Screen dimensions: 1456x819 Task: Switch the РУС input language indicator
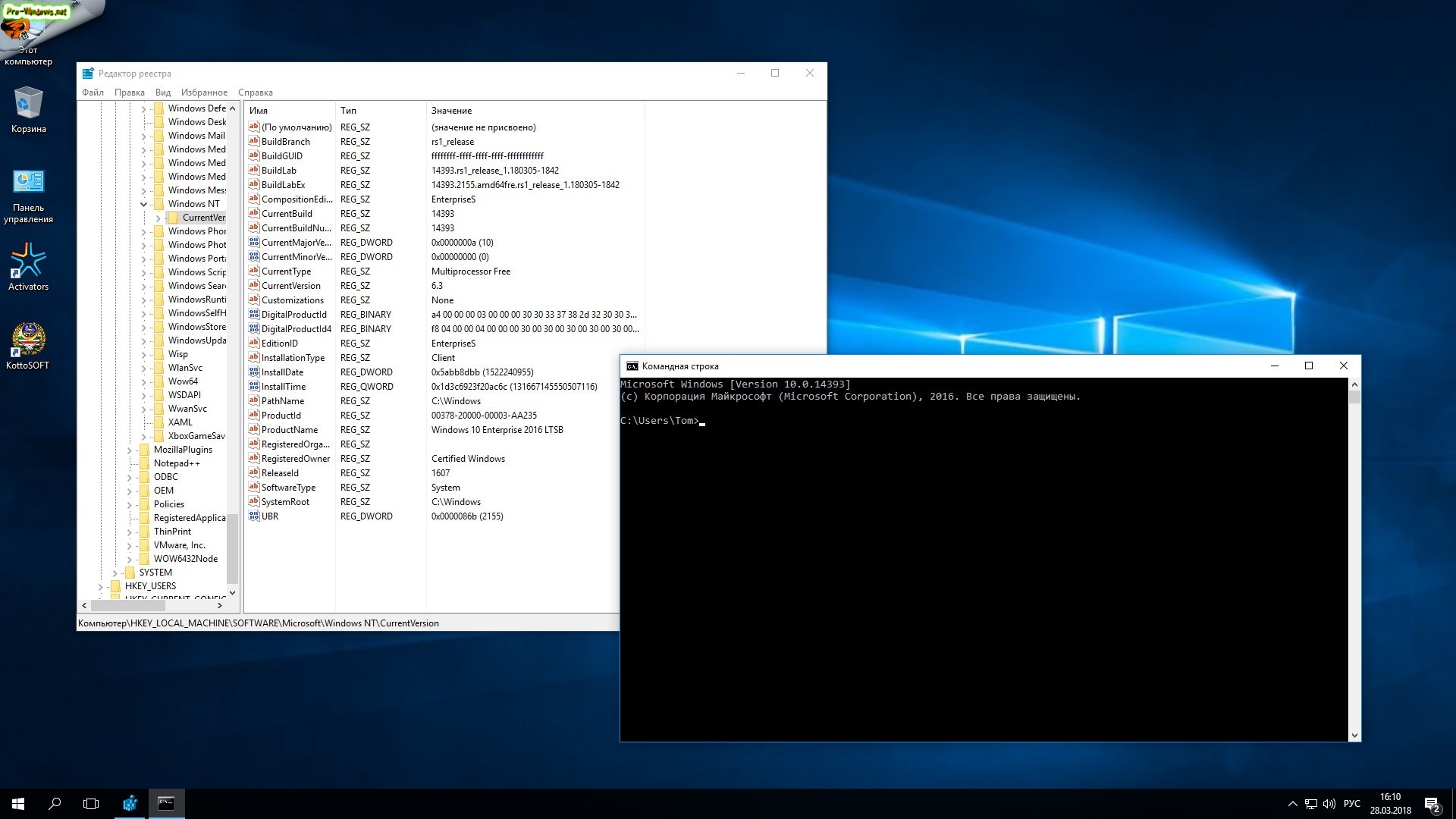click(1351, 804)
